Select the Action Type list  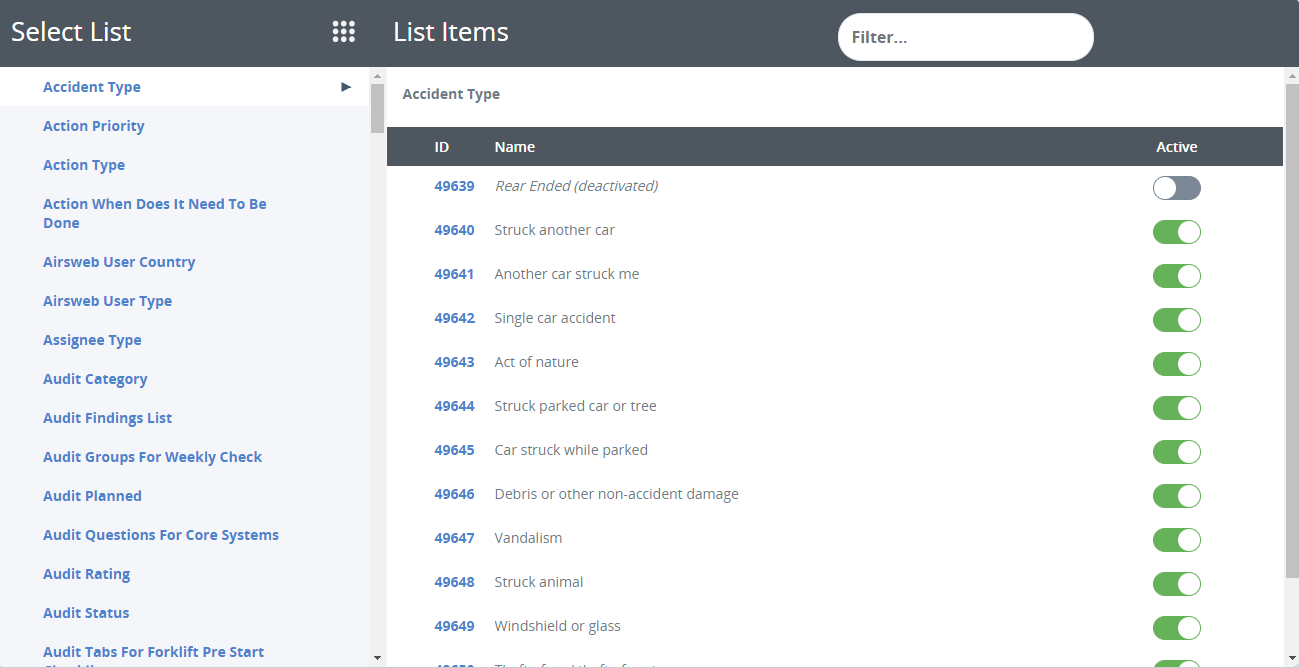click(x=84, y=165)
